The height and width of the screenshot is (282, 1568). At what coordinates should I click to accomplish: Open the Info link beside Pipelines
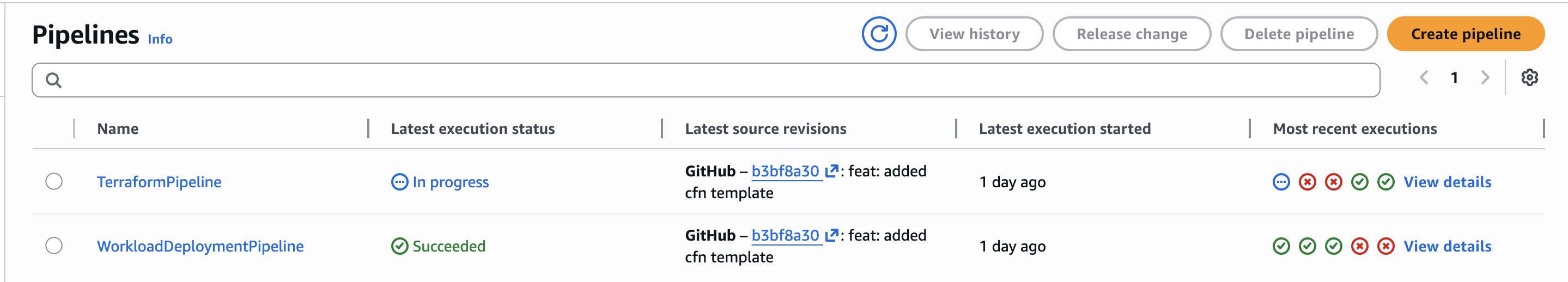[x=160, y=40]
